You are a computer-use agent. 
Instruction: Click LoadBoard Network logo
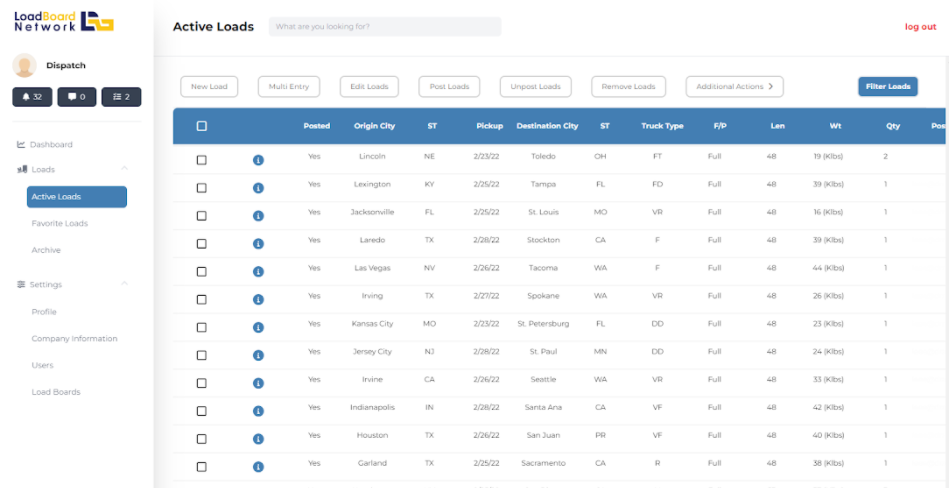(x=64, y=22)
